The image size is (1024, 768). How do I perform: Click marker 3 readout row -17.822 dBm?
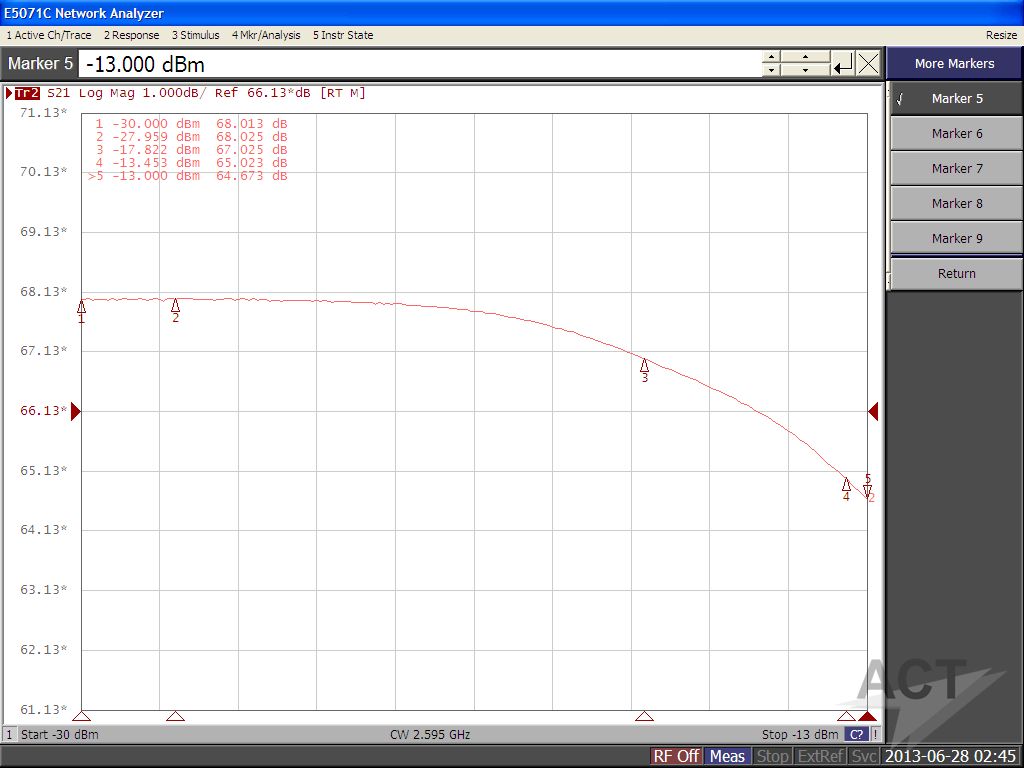pos(191,150)
